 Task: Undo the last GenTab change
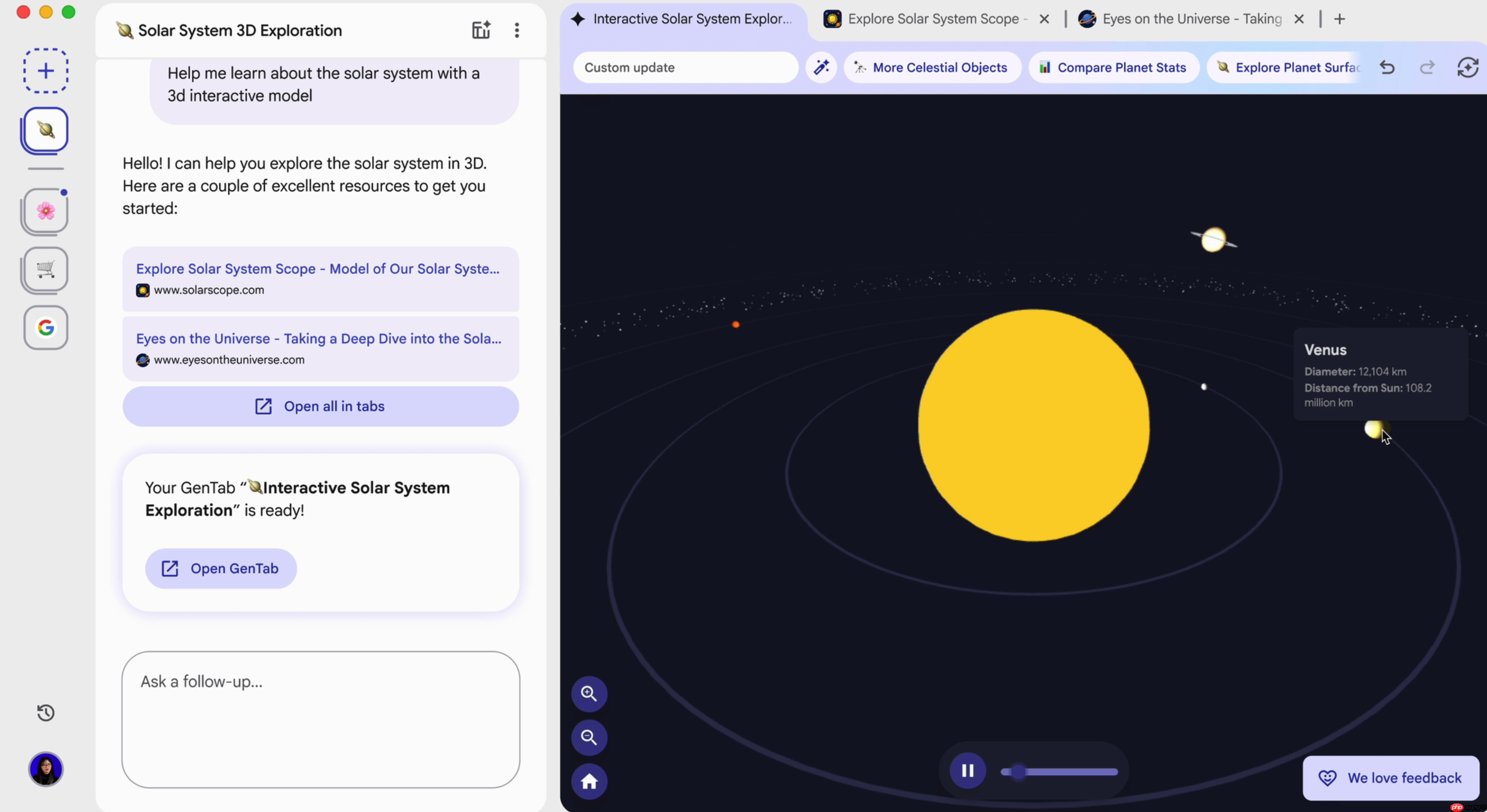[x=1387, y=68]
